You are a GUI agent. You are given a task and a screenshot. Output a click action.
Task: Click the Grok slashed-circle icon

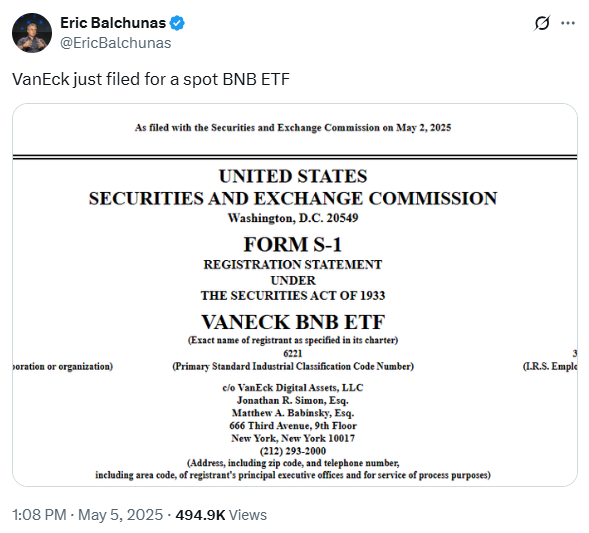point(542,23)
